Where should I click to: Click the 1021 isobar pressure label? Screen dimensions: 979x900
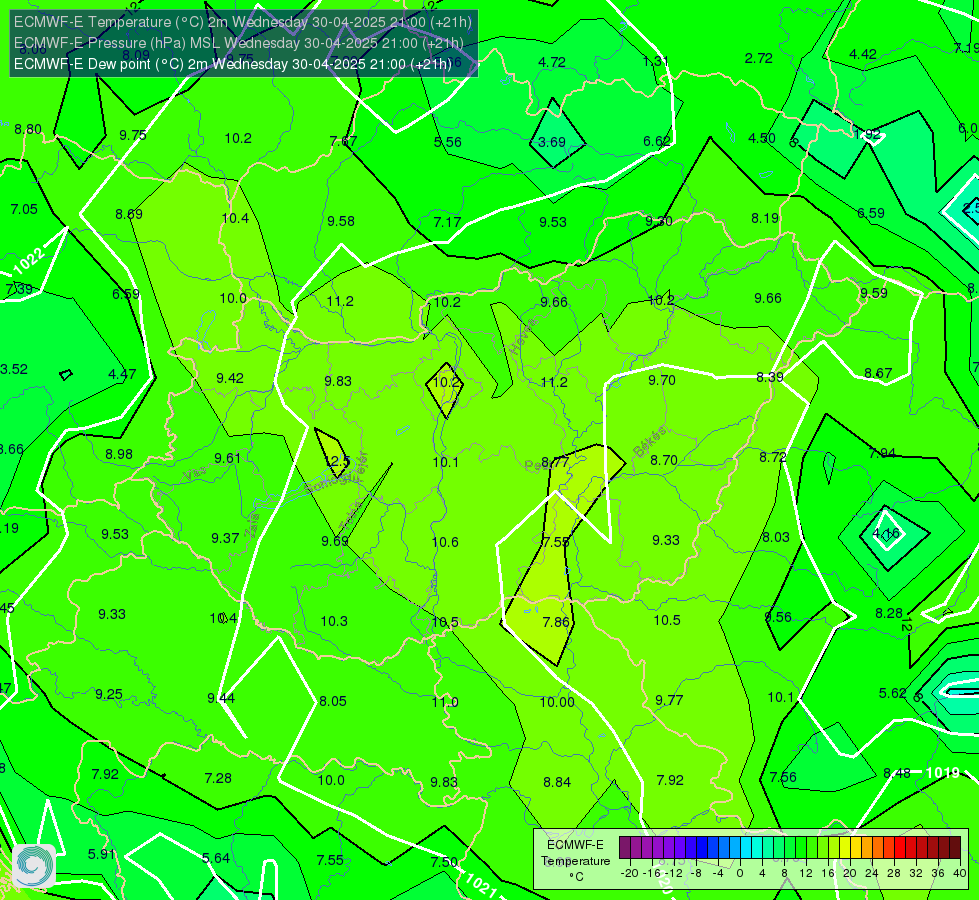481,884
